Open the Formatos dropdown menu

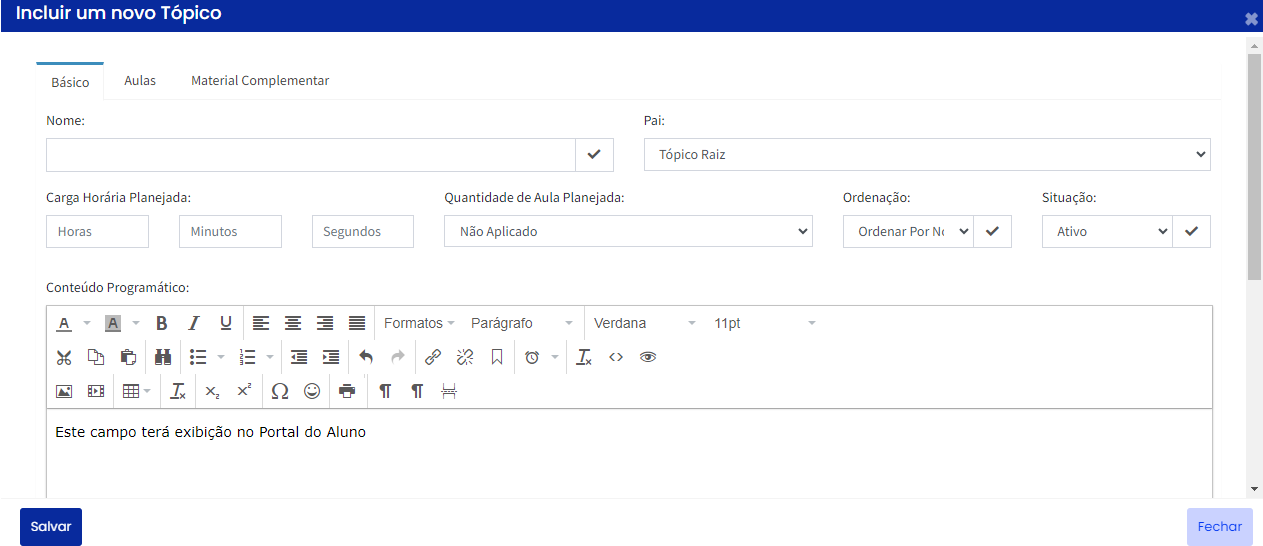click(419, 323)
